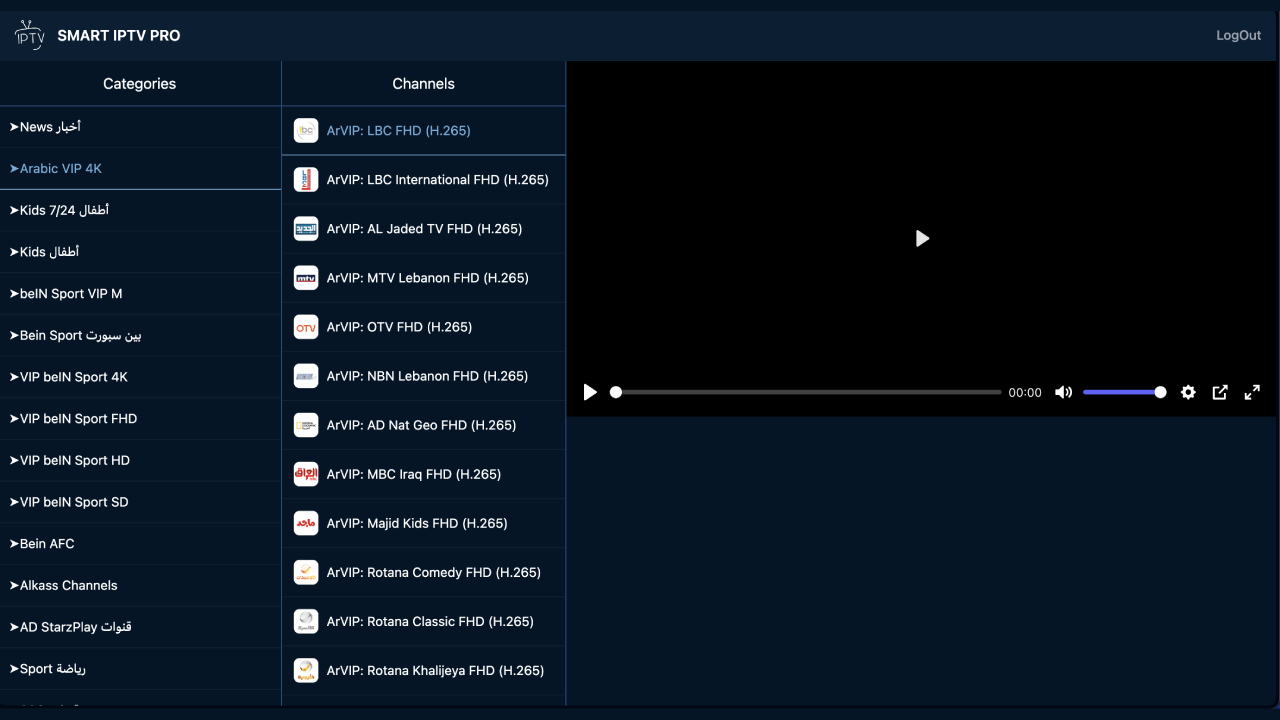Image resolution: width=1280 pixels, height=720 pixels.
Task: Play ArVIP: Majid Kids FHD channel
Action: tap(424, 523)
